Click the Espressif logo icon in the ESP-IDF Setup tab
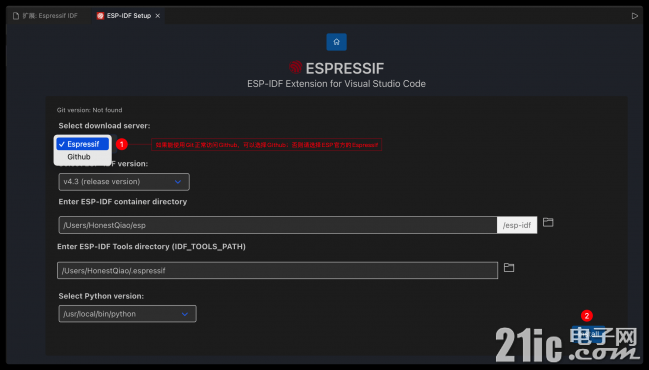Screen dimensions: 649x370 coord(100,16)
